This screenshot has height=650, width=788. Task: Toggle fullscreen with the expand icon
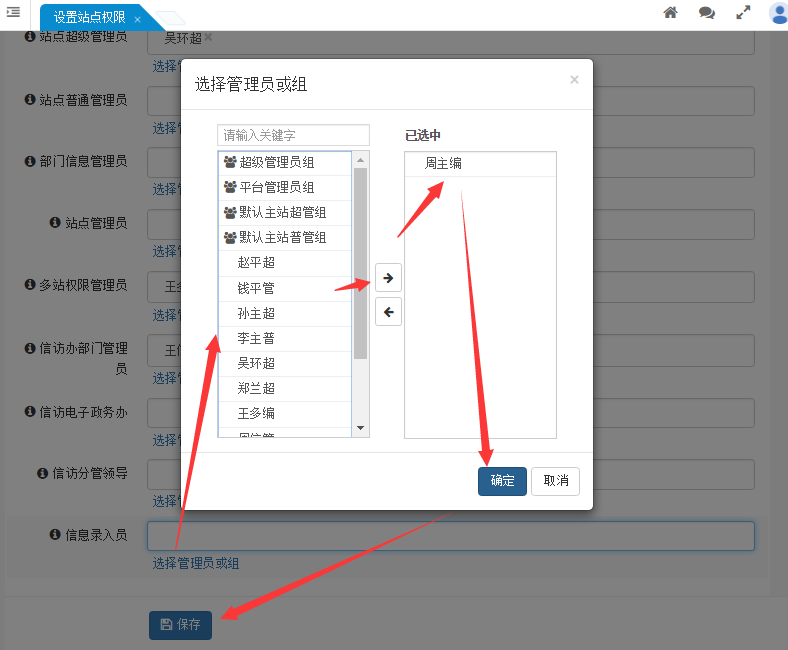pos(743,13)
